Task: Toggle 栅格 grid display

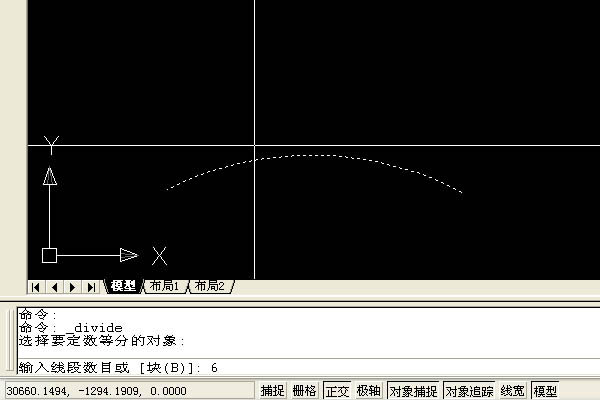Action: coord(304,391)
